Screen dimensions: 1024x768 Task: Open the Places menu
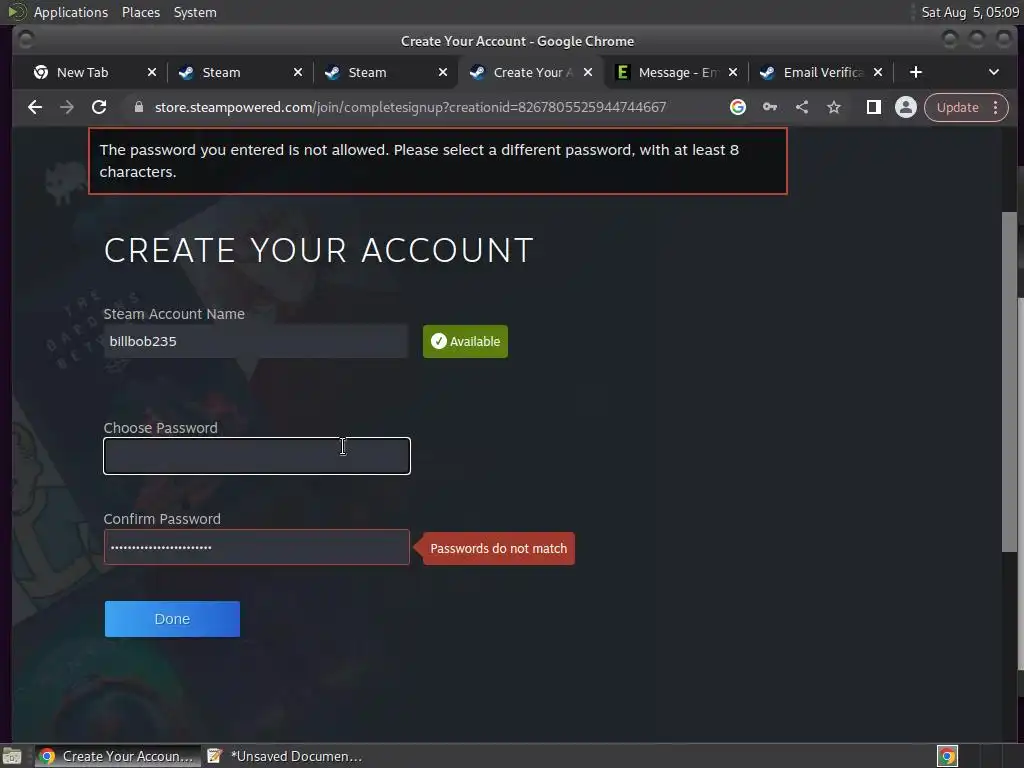tap(141, 12)
